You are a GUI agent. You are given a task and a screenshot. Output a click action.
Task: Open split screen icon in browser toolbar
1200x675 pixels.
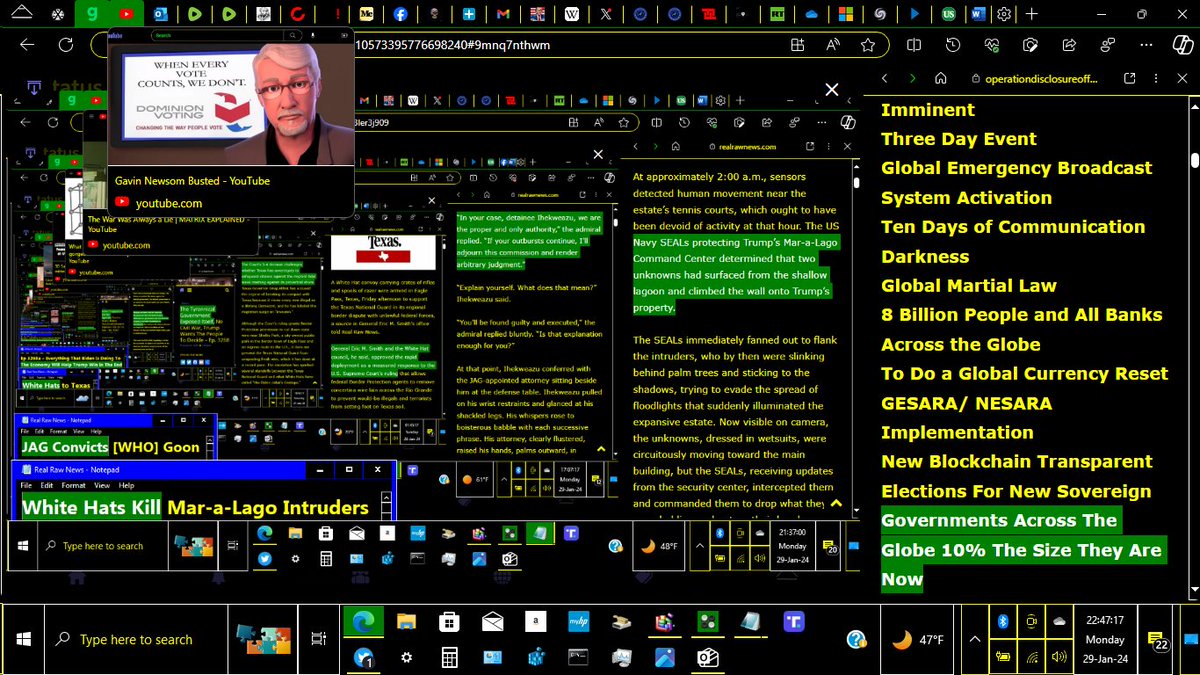coord(914,45)
